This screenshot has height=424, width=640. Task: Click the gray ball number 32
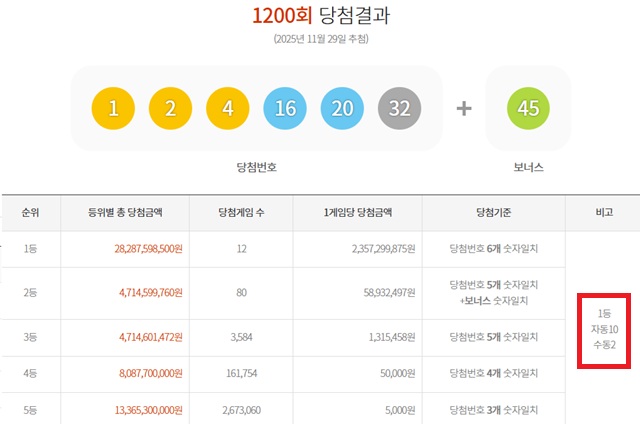coord(400,108)
